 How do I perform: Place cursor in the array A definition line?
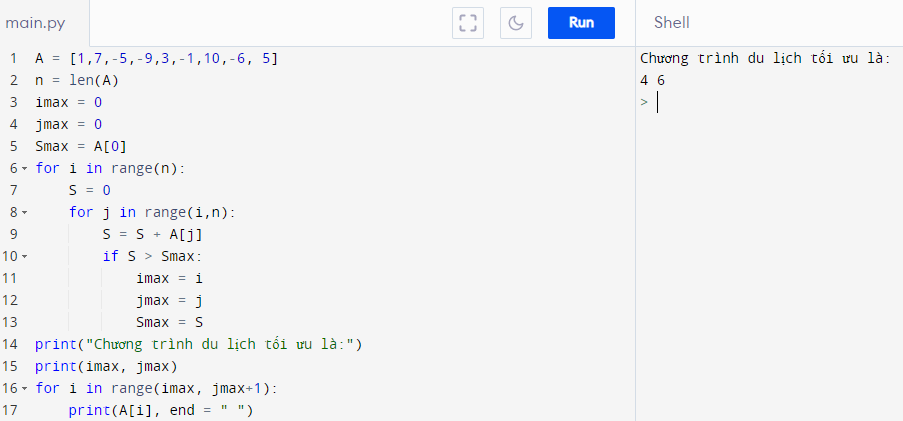point(156,58)
